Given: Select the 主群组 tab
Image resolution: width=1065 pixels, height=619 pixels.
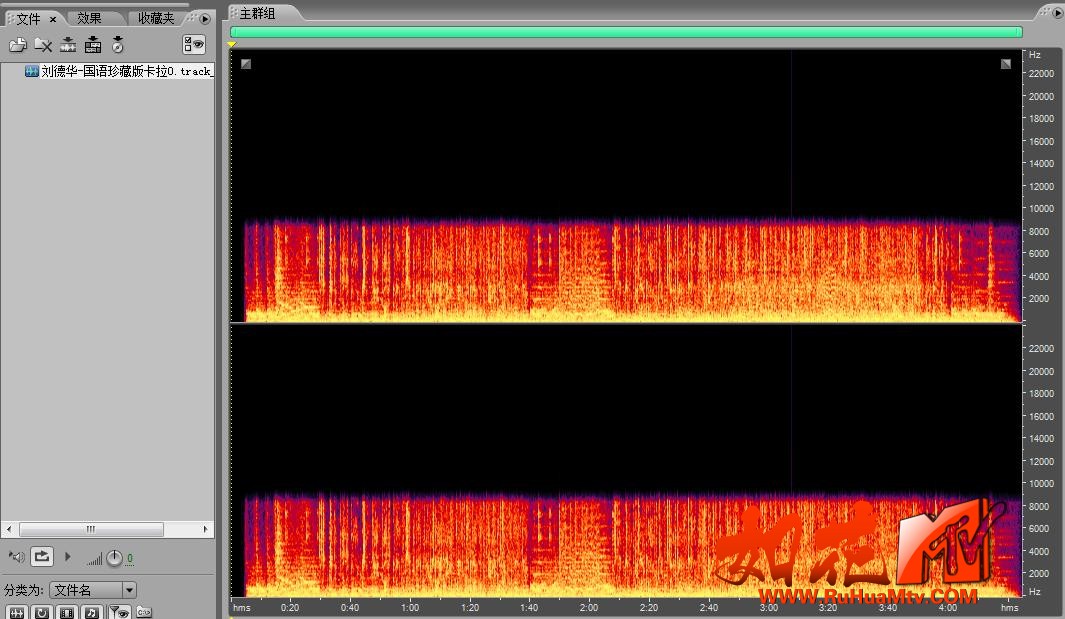Looking at the screenshot, I should (257, 13).
